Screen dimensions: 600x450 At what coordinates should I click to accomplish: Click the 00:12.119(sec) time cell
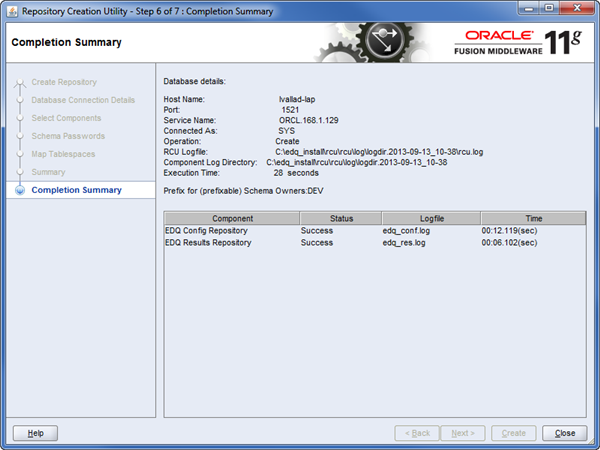(x=509, y=231)
